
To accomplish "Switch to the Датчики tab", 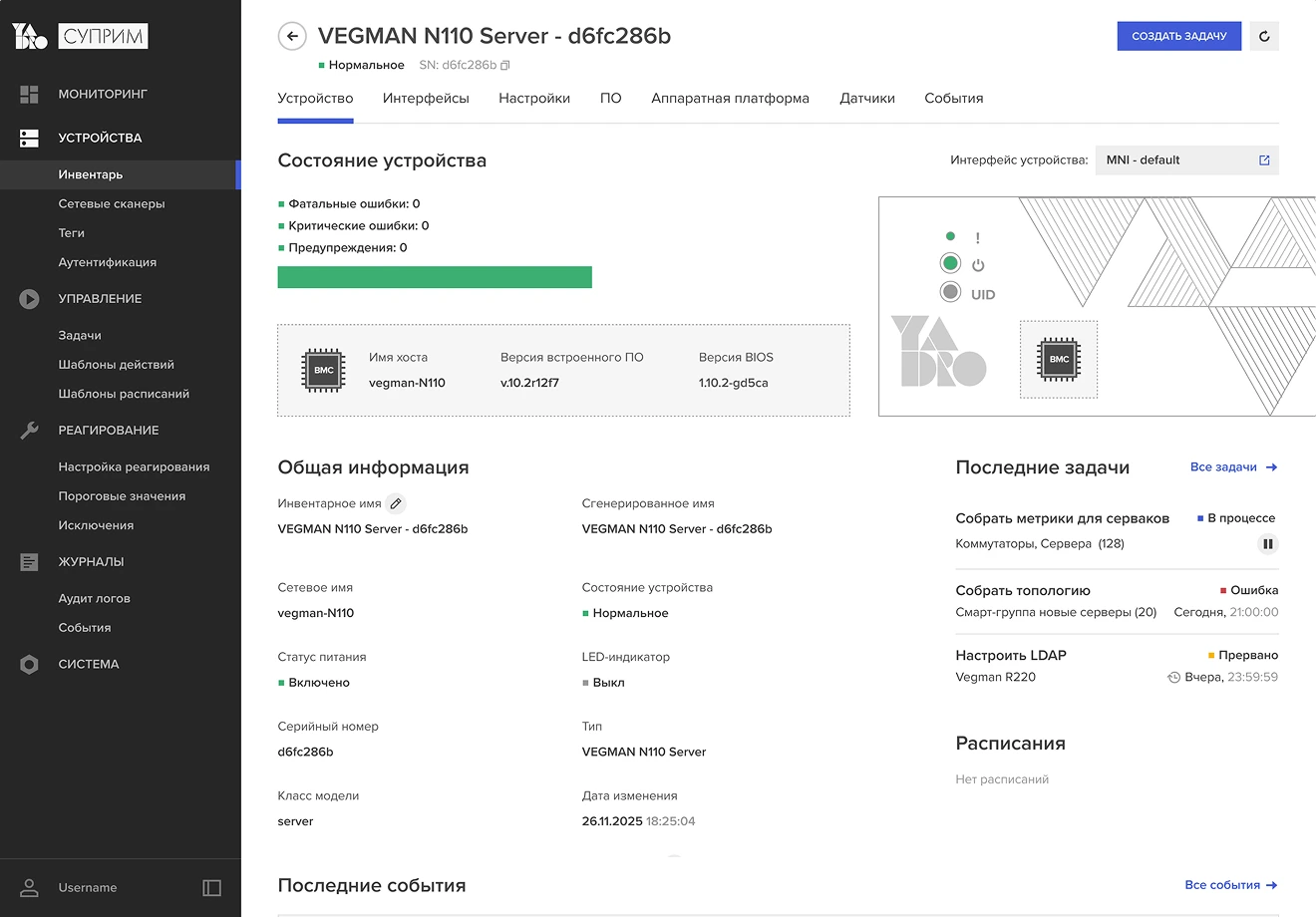I will click(866, 99).
